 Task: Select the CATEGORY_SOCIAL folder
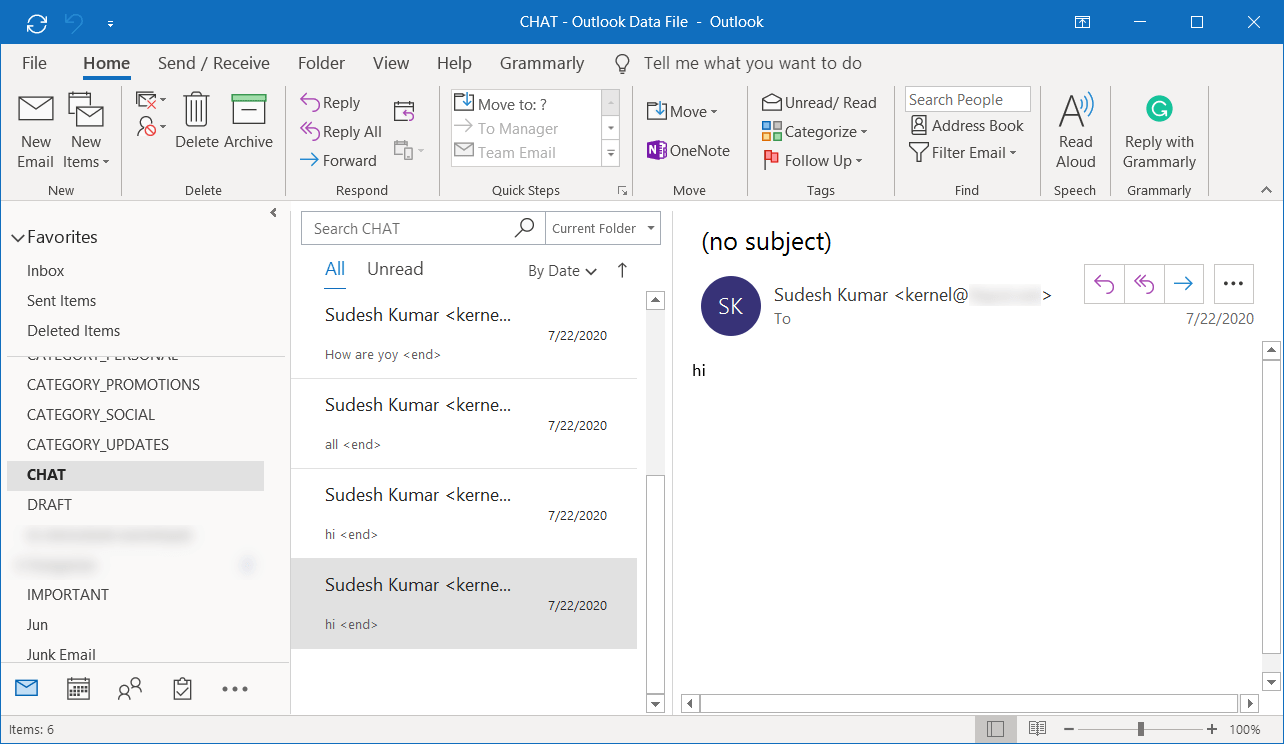(x=91, y=415)
